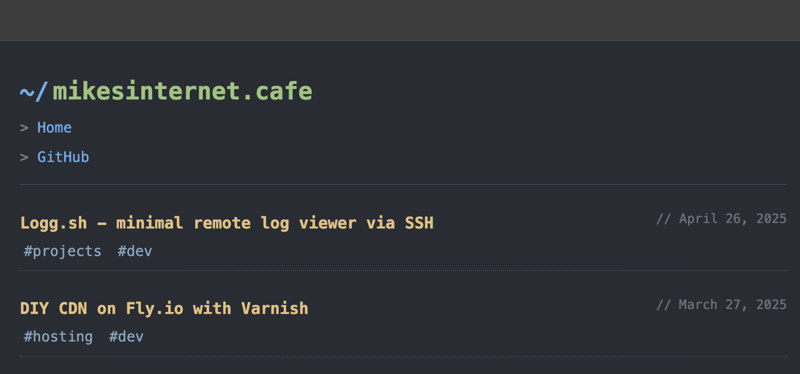Click the April 26, 2025 date
This screenshot has width=800, height=374.
coord(733,219)
